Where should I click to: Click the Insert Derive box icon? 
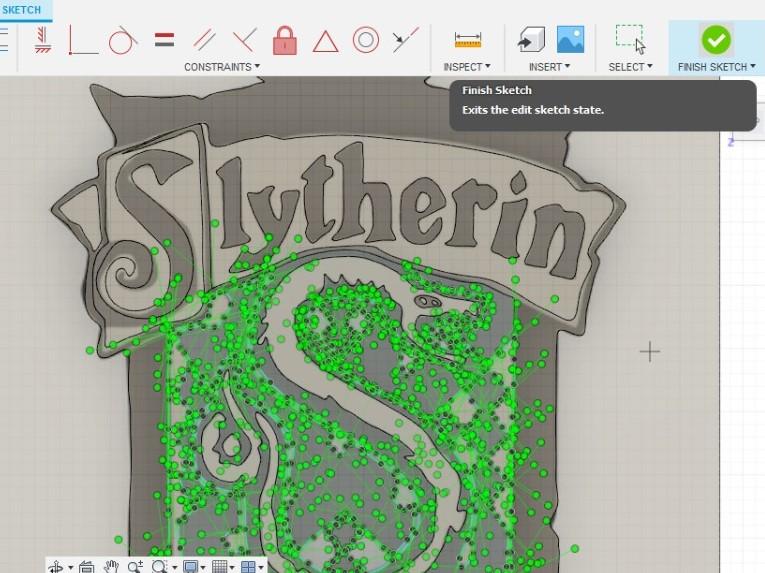tap(531, 40)
